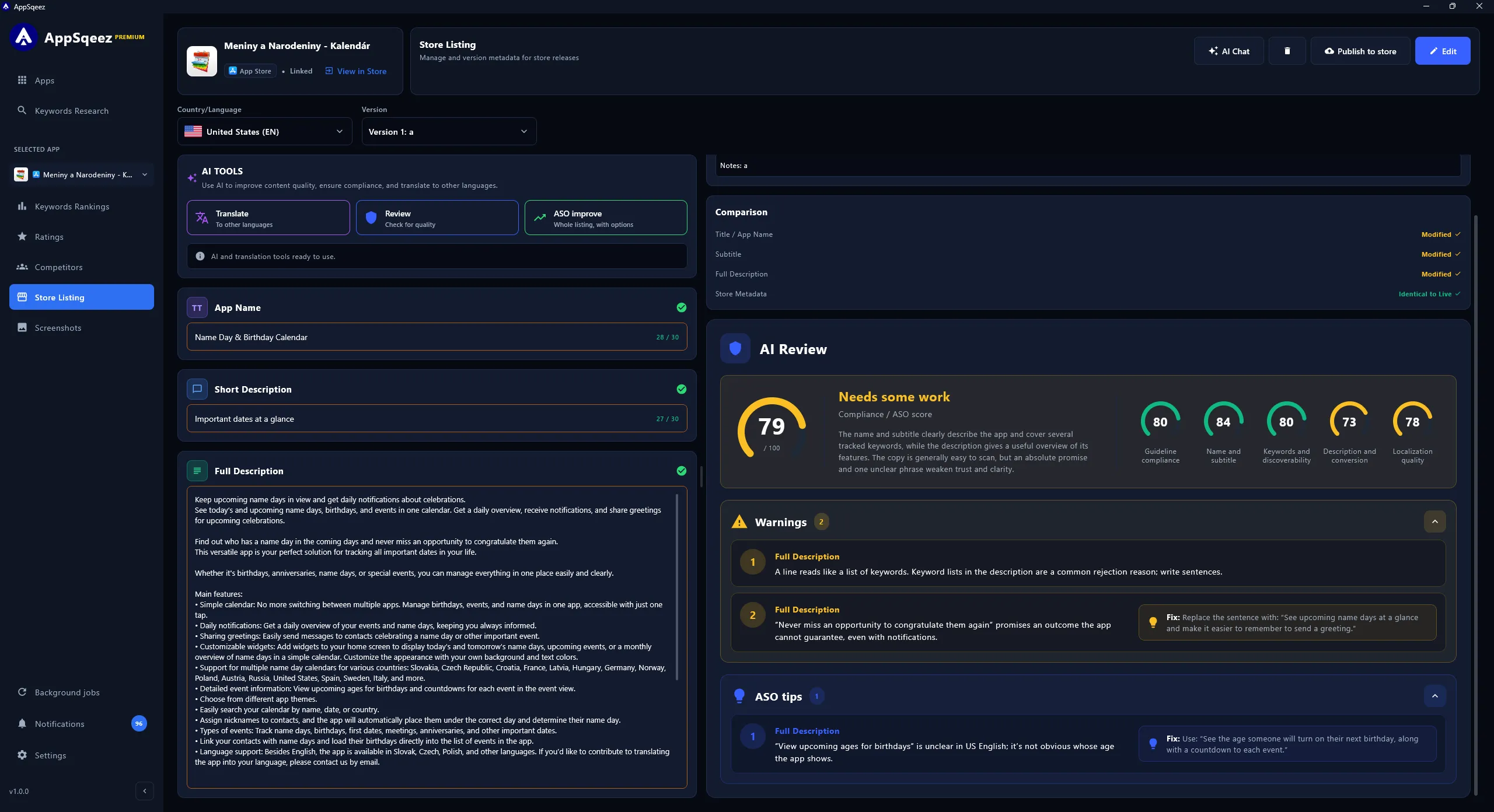Viewport: 1494px width, 812px height.
Task: Go to Keywords Rankings page
Action: click(x=82, y=206)
